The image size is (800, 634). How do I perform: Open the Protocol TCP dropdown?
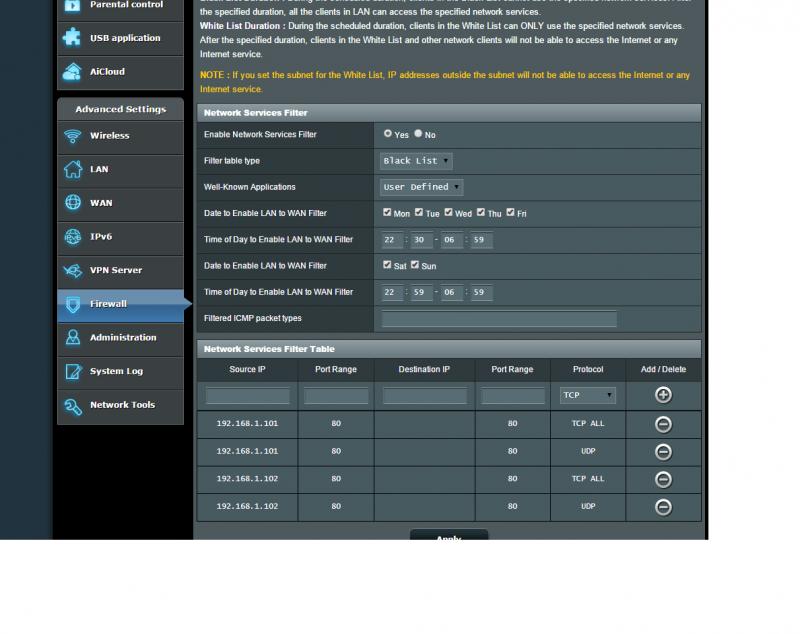tap(588, 395)
